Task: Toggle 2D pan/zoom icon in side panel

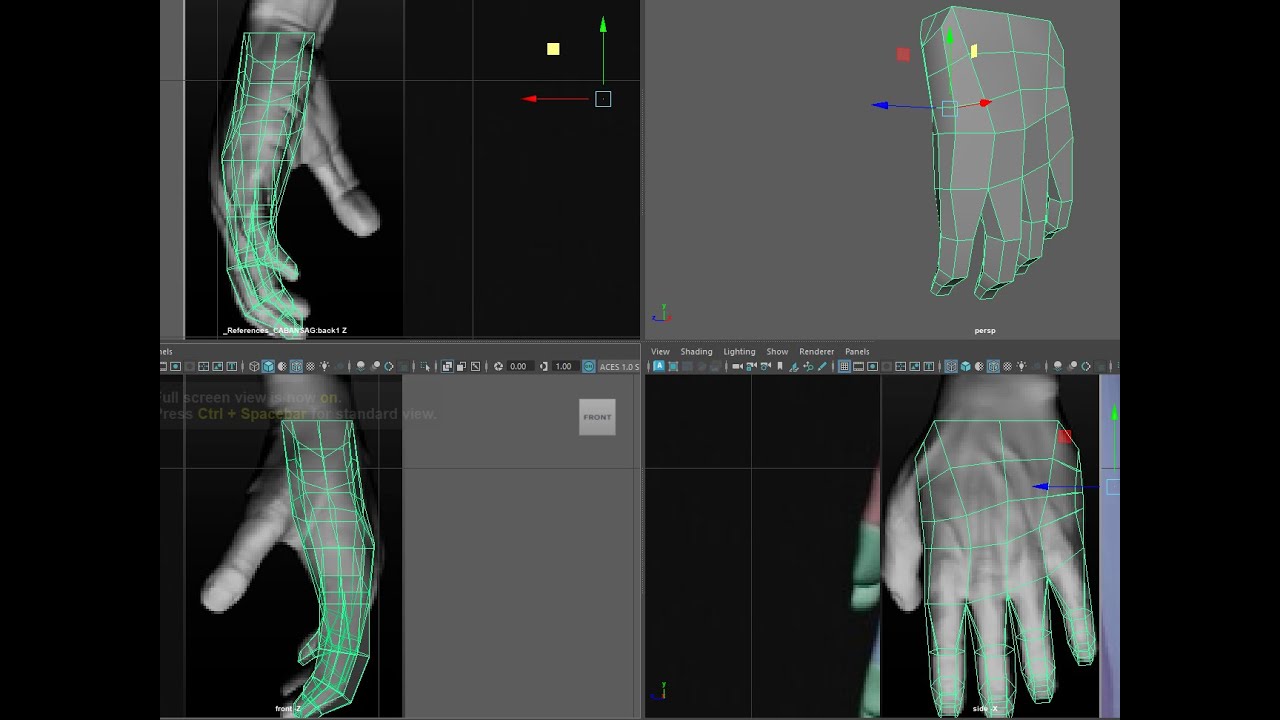Action: [x=808, y=366]
